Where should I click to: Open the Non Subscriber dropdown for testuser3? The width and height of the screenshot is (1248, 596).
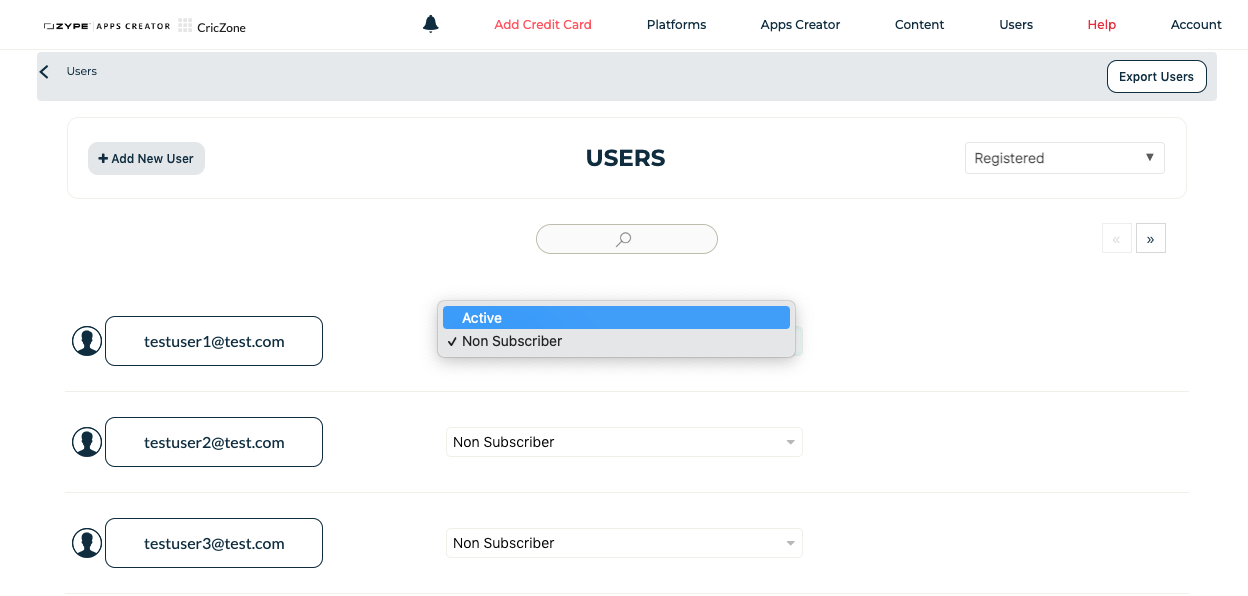(624, 542)
